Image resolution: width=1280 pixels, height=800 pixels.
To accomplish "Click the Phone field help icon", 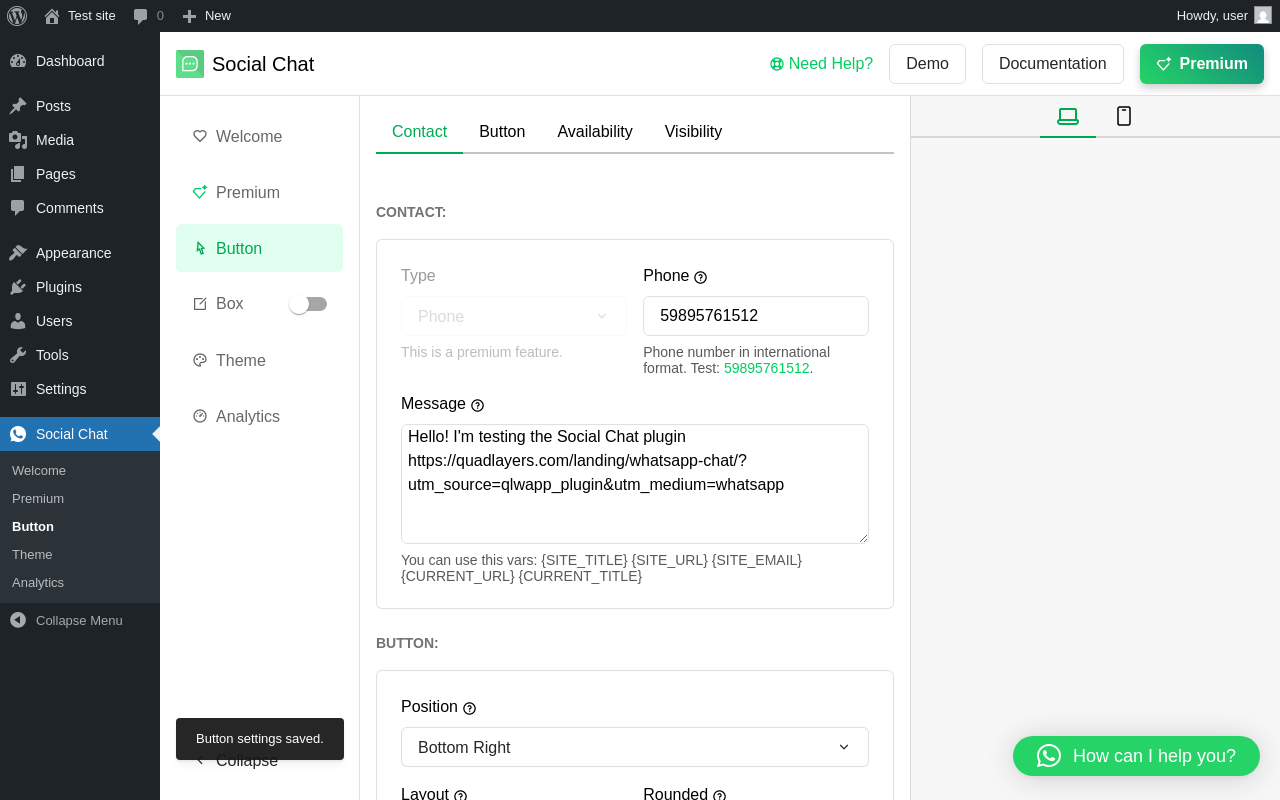I will 700,277.
